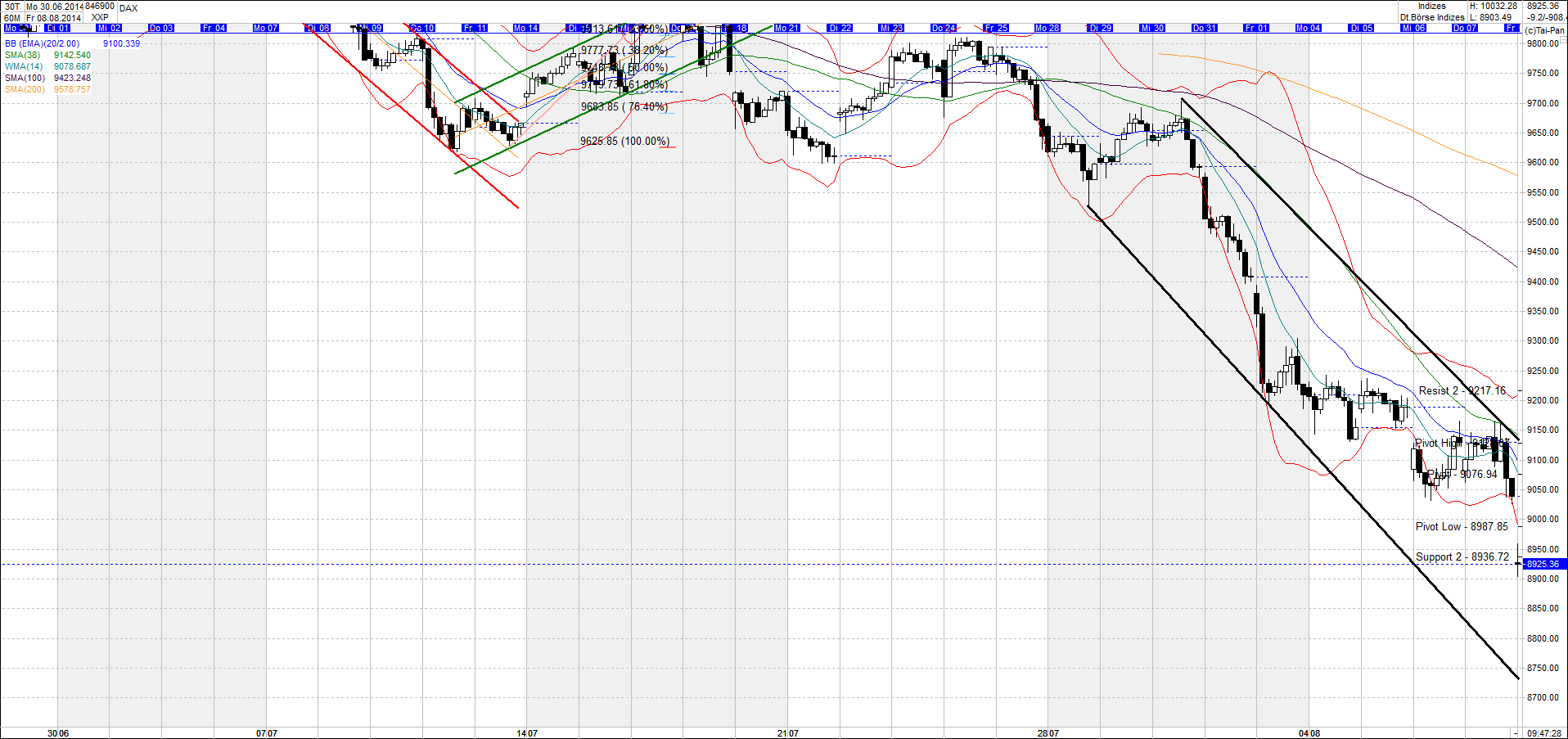Click the 60M interval cell
Viewport: 1568px width, 739px height.
click(12, 18)
